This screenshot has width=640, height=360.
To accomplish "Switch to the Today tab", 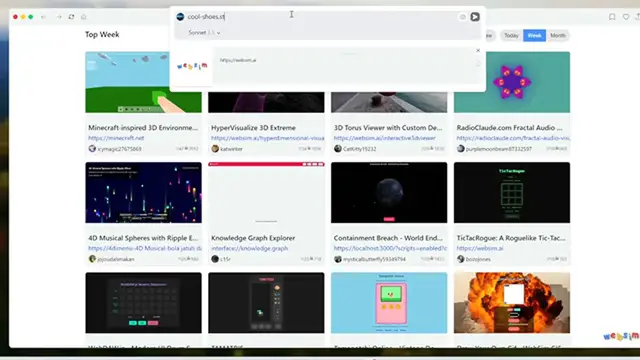I will click(511, 36).
